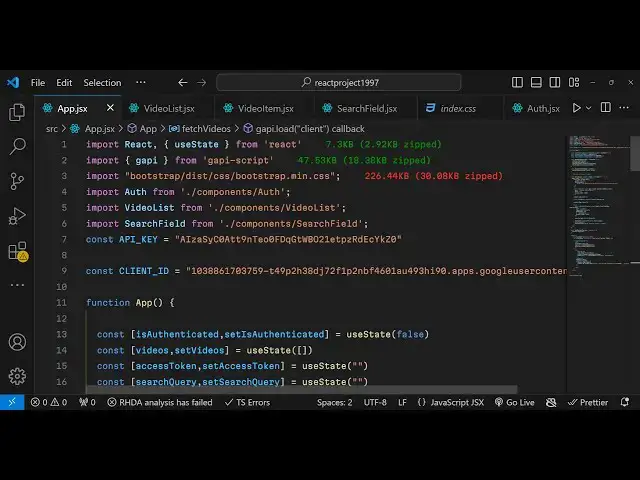Screen dimensions: 640x480
Task: Run the file with play button
Action: (x=576, y=108)
